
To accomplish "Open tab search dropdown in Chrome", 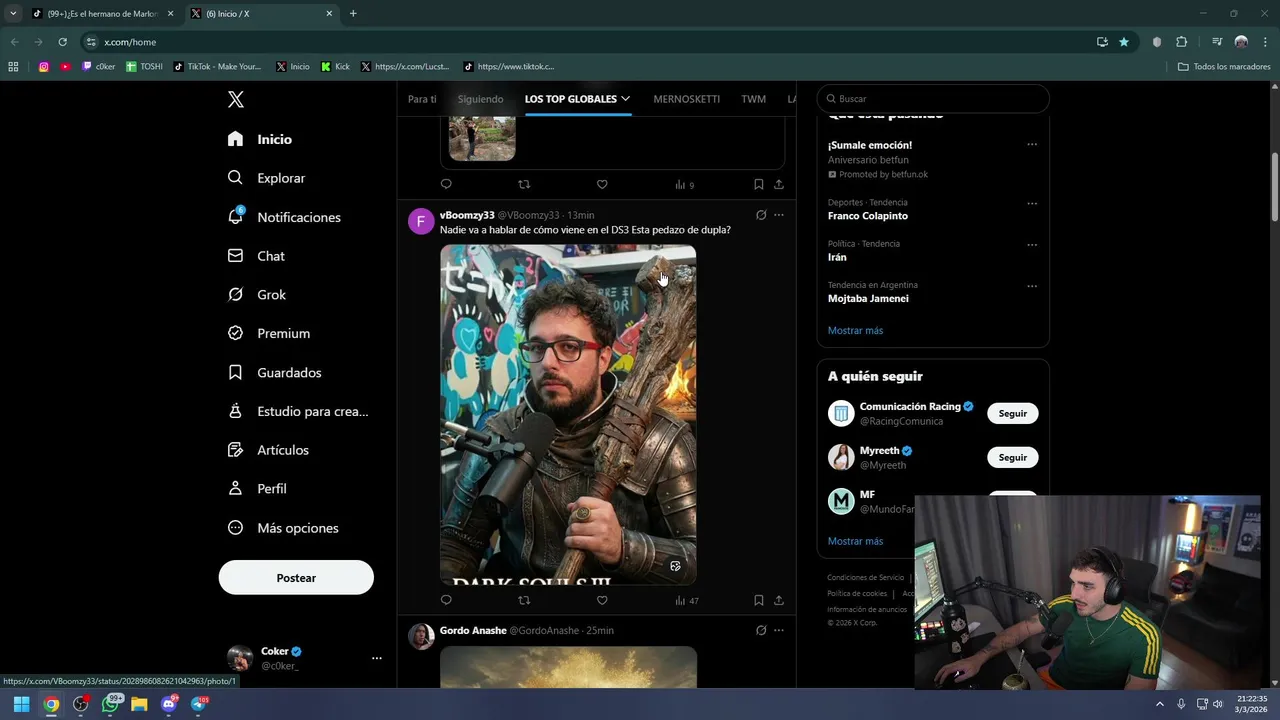I will point(13,14).
